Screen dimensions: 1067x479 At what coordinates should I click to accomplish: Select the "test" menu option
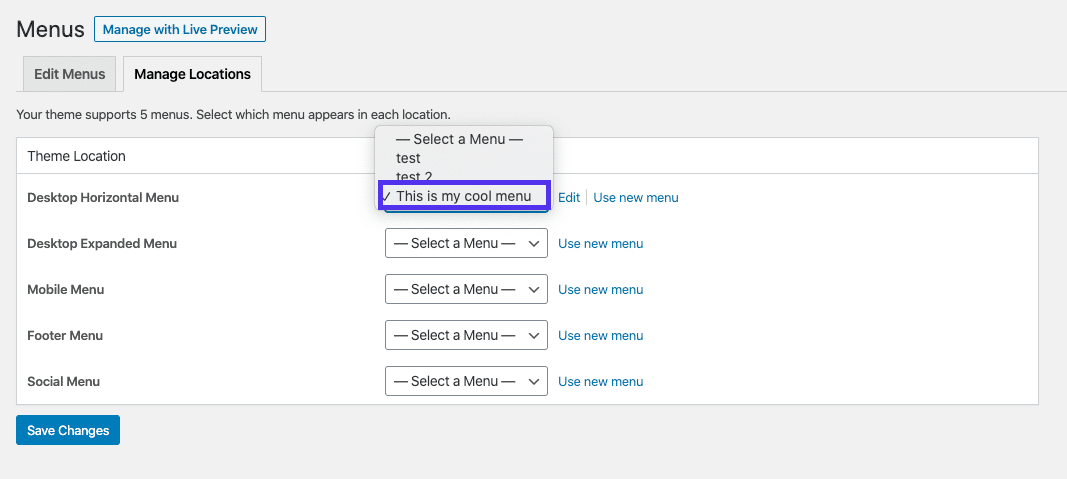click(408, 158)
